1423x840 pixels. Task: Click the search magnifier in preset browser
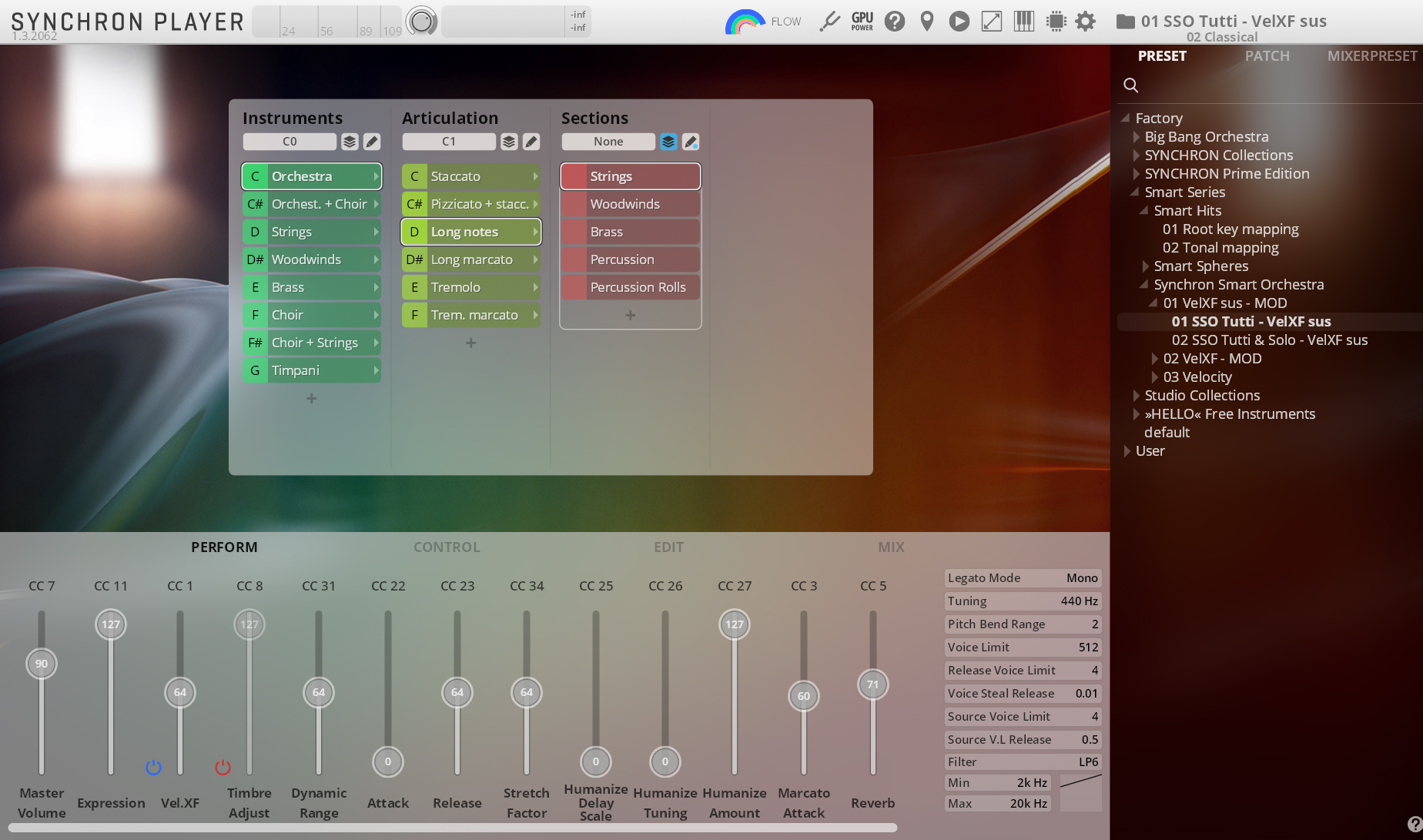pos(1130,85)
